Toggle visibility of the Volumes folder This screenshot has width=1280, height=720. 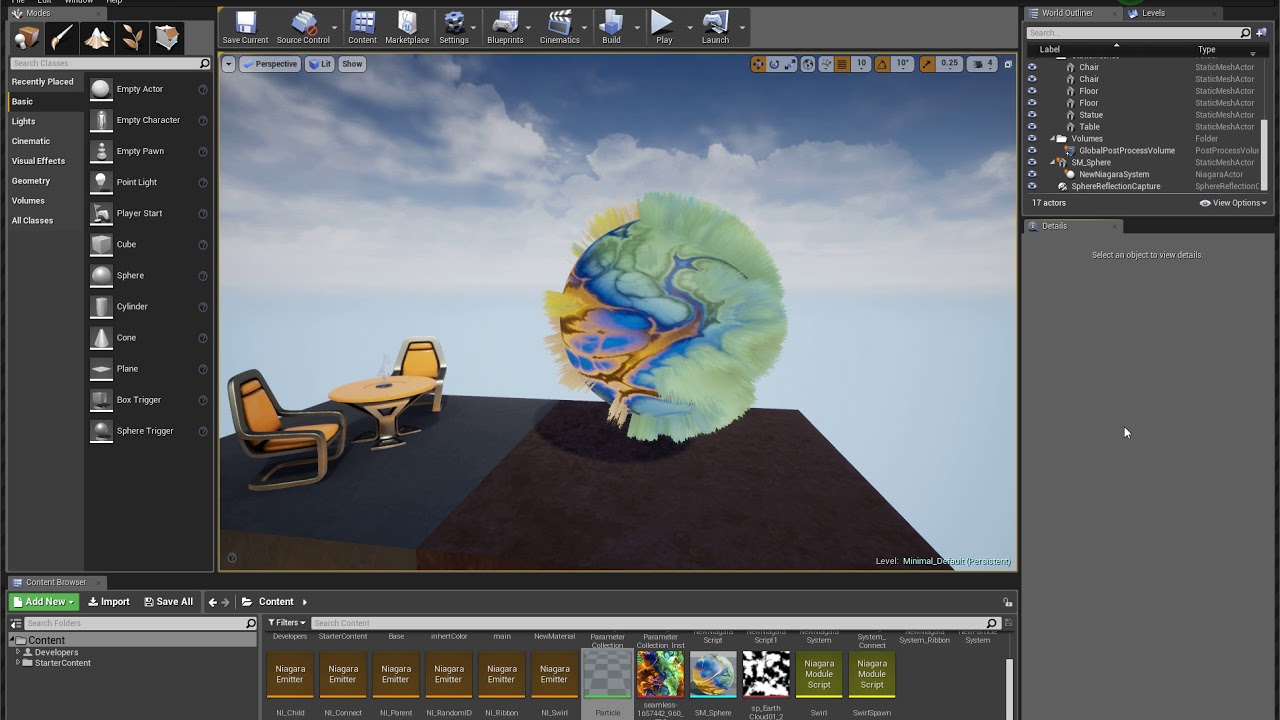pos(1032,139)
